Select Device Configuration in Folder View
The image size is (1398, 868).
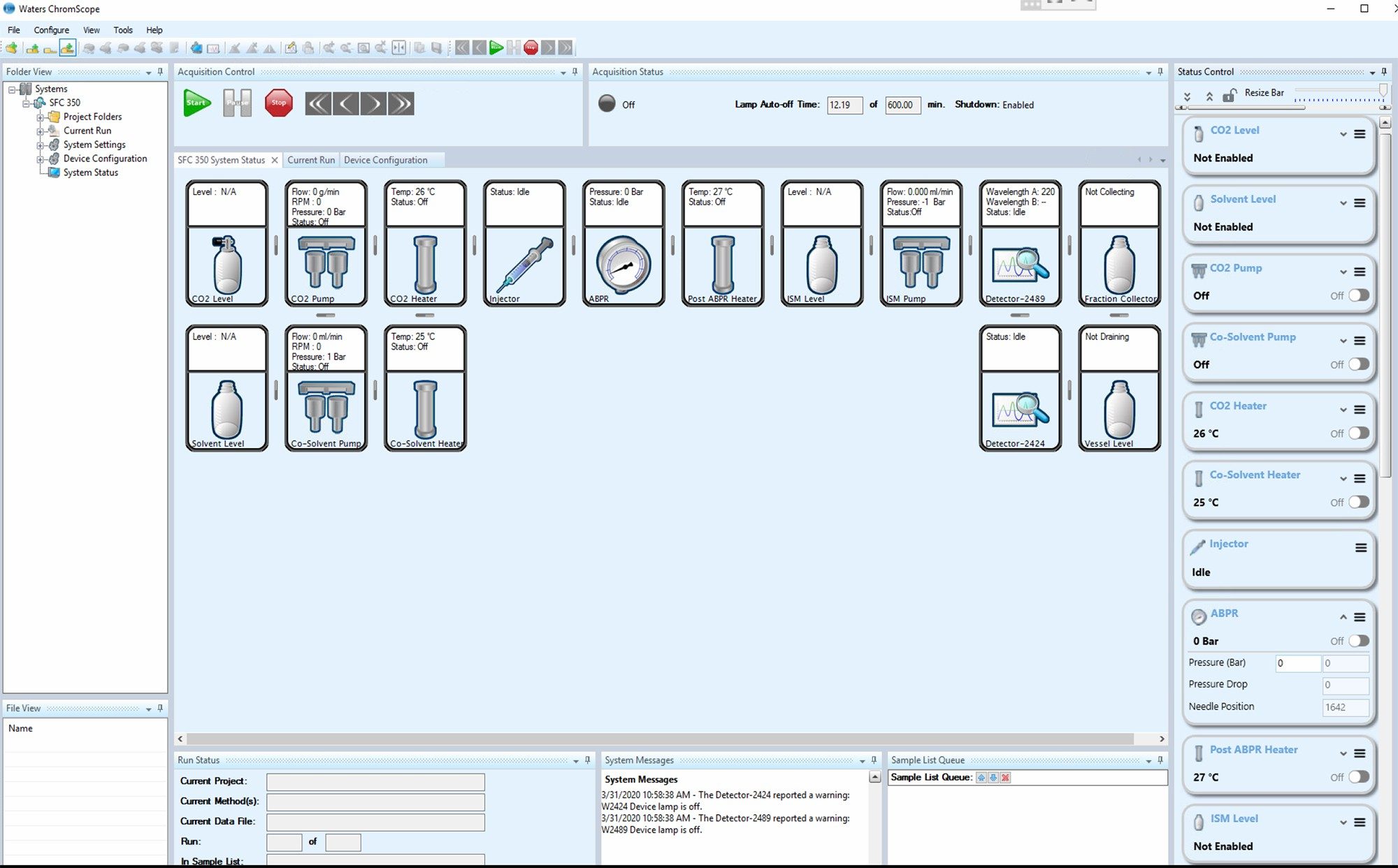click(105, 159)
